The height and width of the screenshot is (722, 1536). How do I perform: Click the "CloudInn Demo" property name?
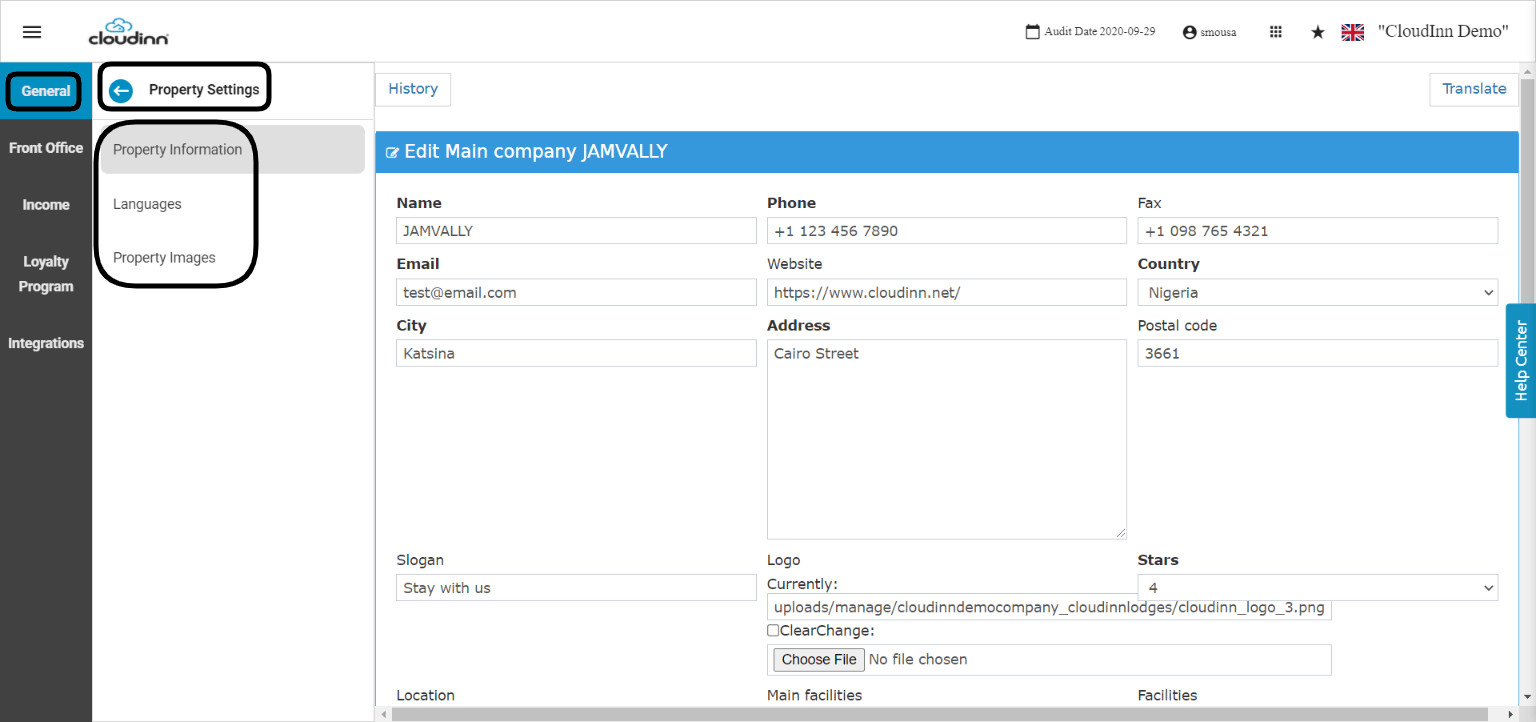pyautogui.click(x=1443, y=31)
